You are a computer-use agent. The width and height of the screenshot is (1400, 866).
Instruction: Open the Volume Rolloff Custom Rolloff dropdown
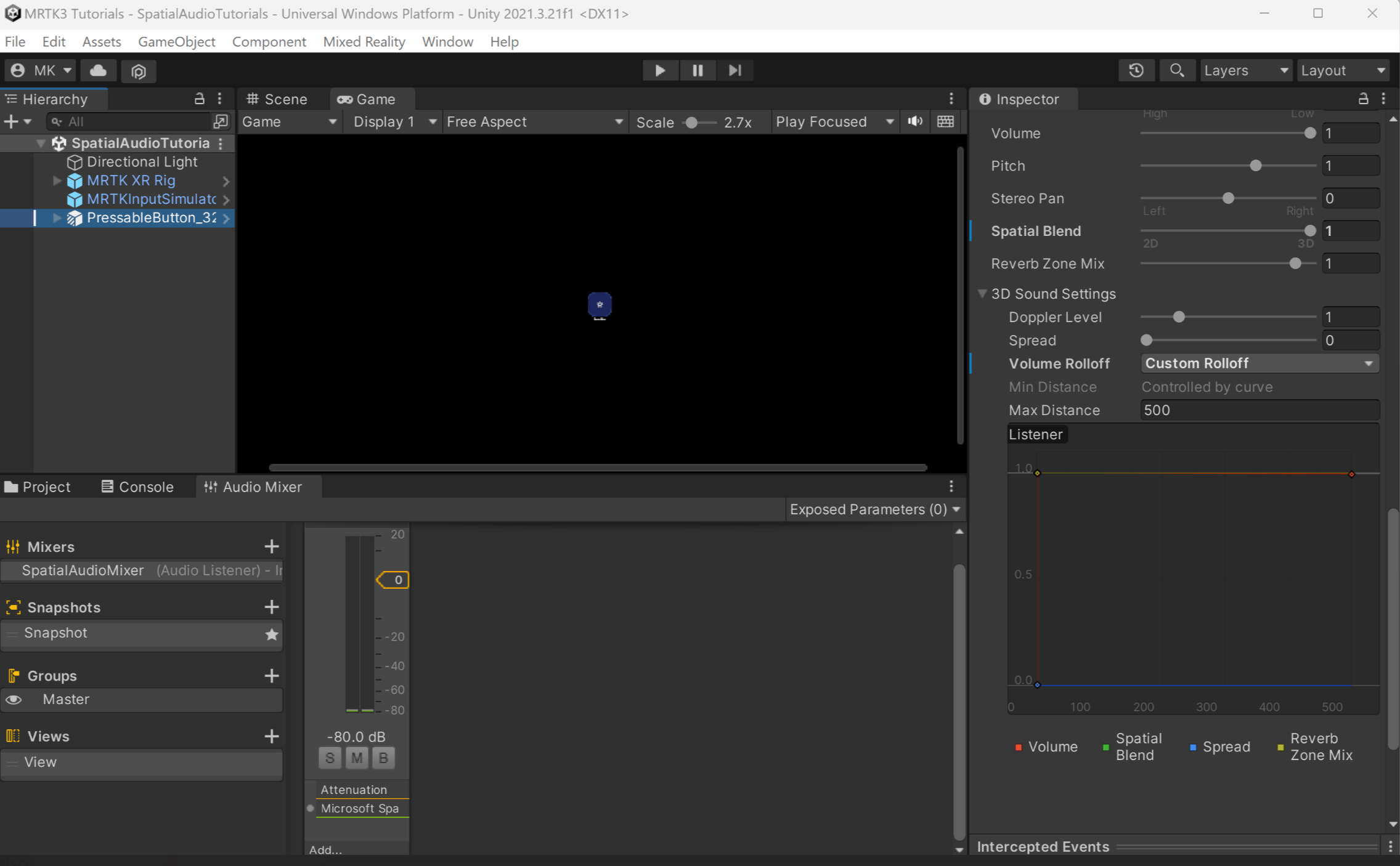click(x=1259, y=363)
